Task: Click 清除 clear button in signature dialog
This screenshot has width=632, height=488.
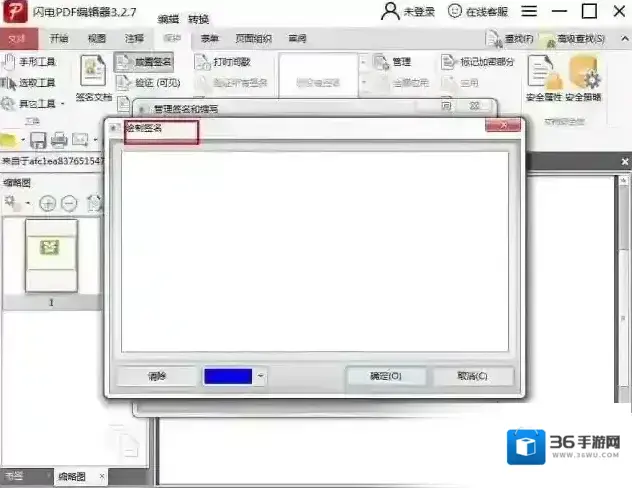Action: coord(156,376)
